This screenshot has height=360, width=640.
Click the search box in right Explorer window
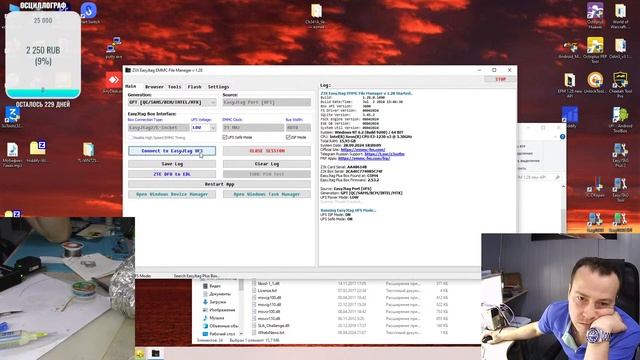click(x=539, y=178)
